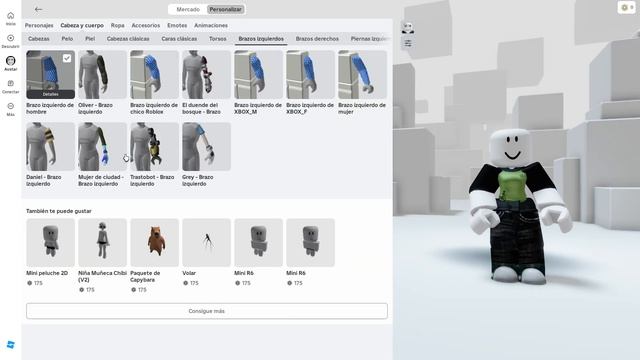Screen dimensions: 640x360
Task: Open Personajes tab
Action: [x=39, y=25]
